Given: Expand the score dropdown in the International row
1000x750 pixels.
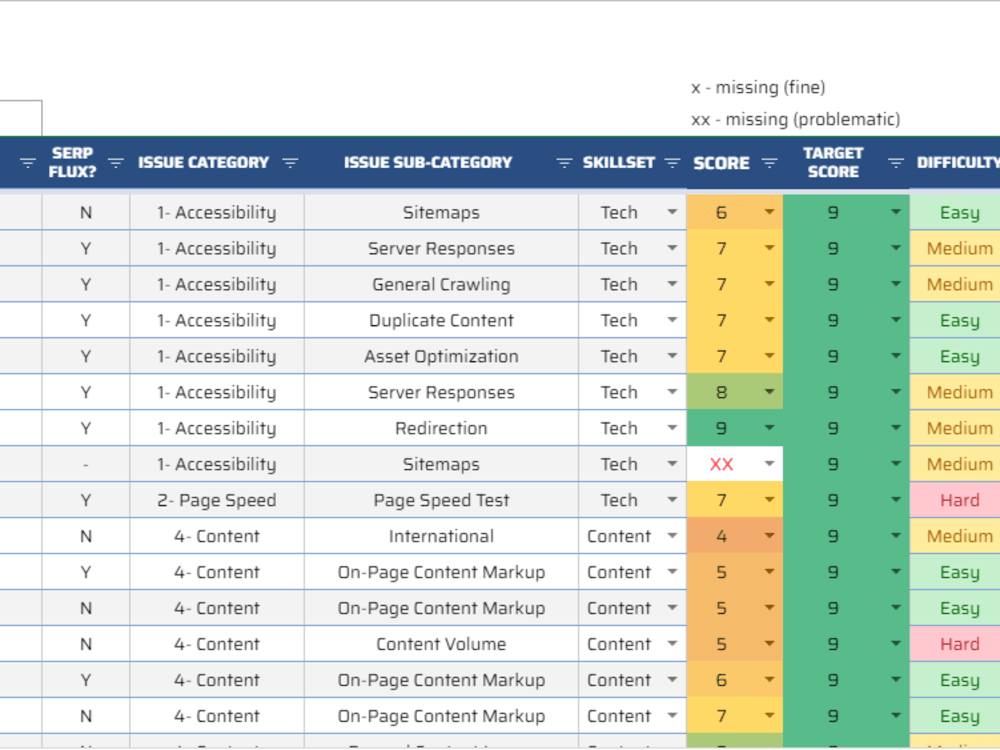Looking at the screenshot, I should tap(770, 536).
